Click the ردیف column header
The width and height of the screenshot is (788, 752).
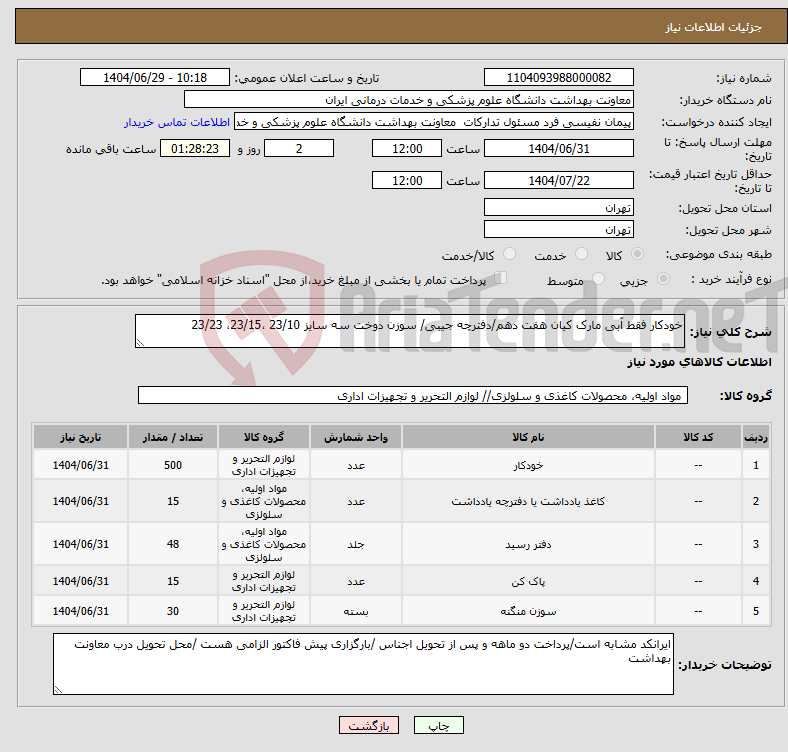pyautogui.click(x=756, y=437)
